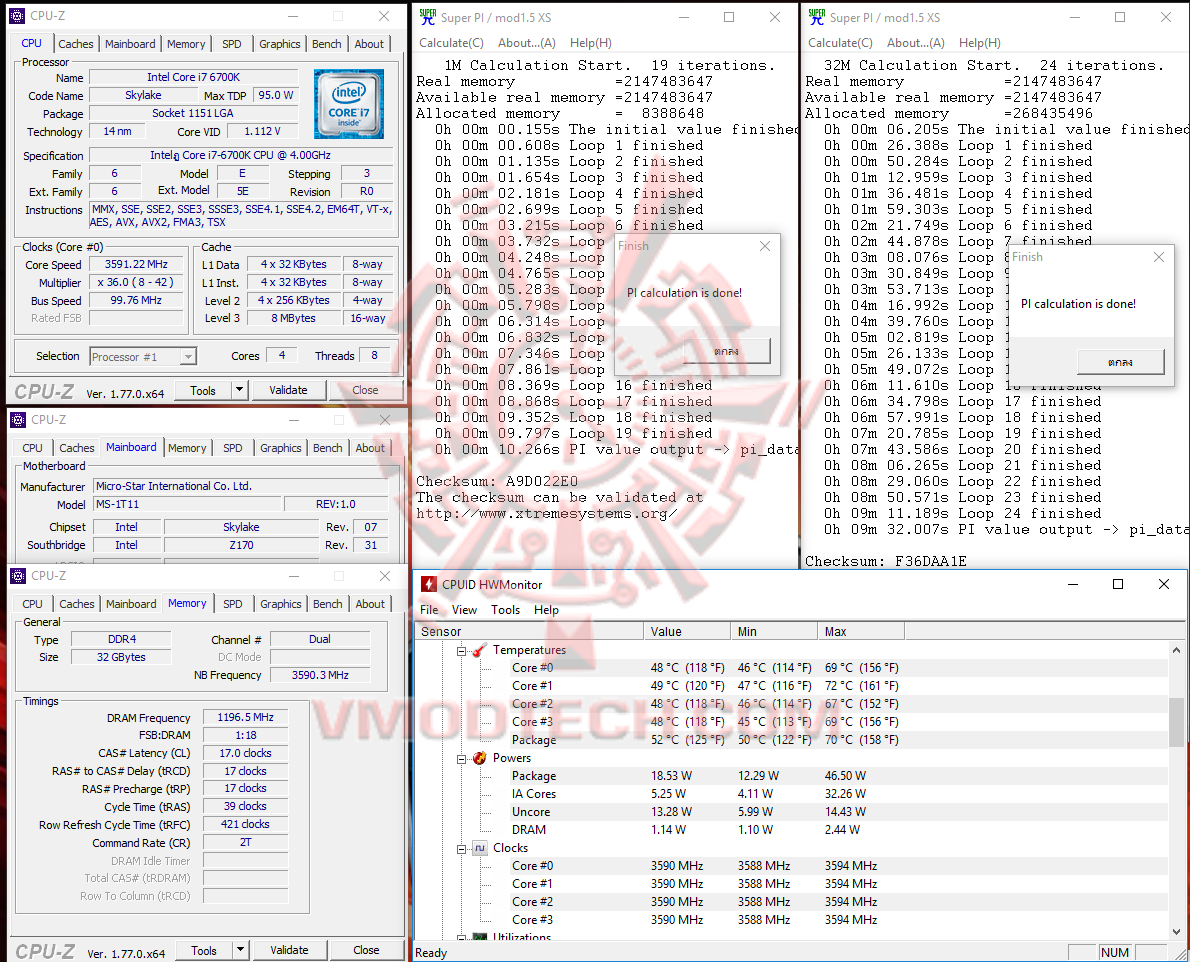The width and height of the screenshot is (1190, 962).
Task: Click the CPU-Z app icon in top window title
Action: coord(17,16)
